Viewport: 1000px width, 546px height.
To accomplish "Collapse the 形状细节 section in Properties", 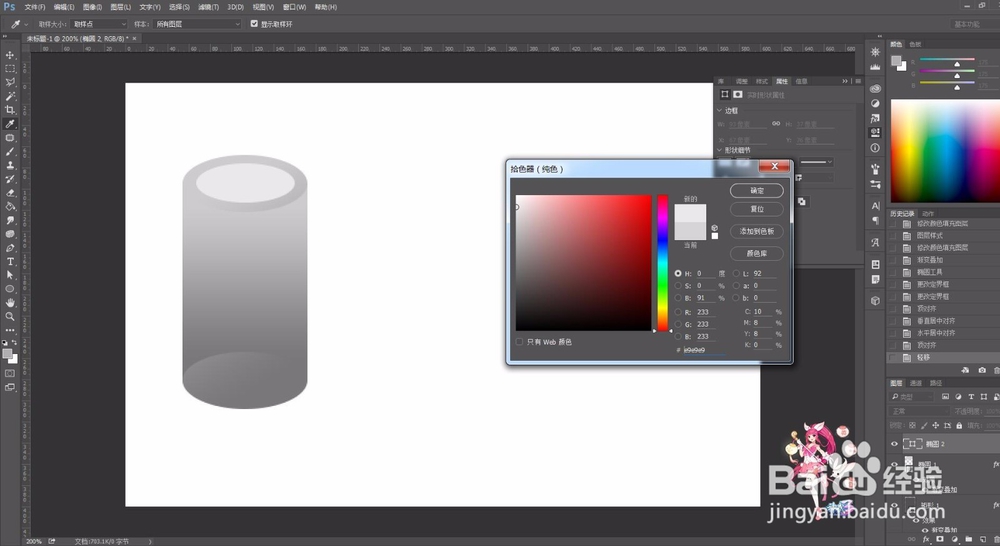I will click(x=720, y=151).
